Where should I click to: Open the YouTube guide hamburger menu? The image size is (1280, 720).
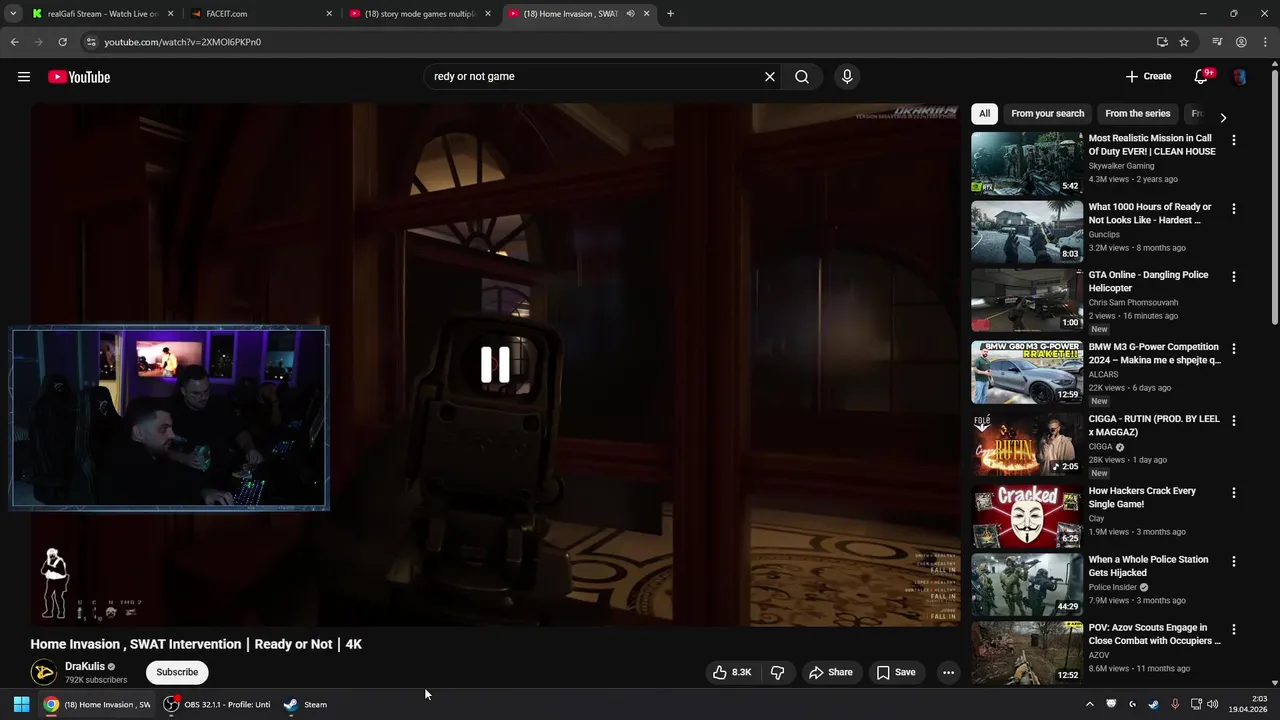coord(24,77)
